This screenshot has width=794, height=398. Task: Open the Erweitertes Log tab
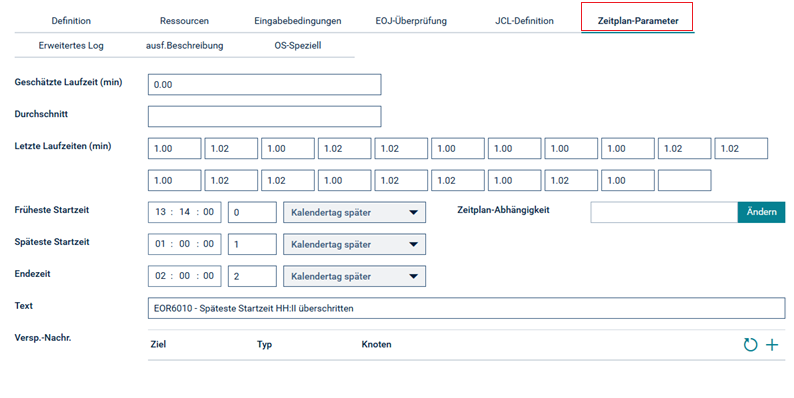coord(71,46)
